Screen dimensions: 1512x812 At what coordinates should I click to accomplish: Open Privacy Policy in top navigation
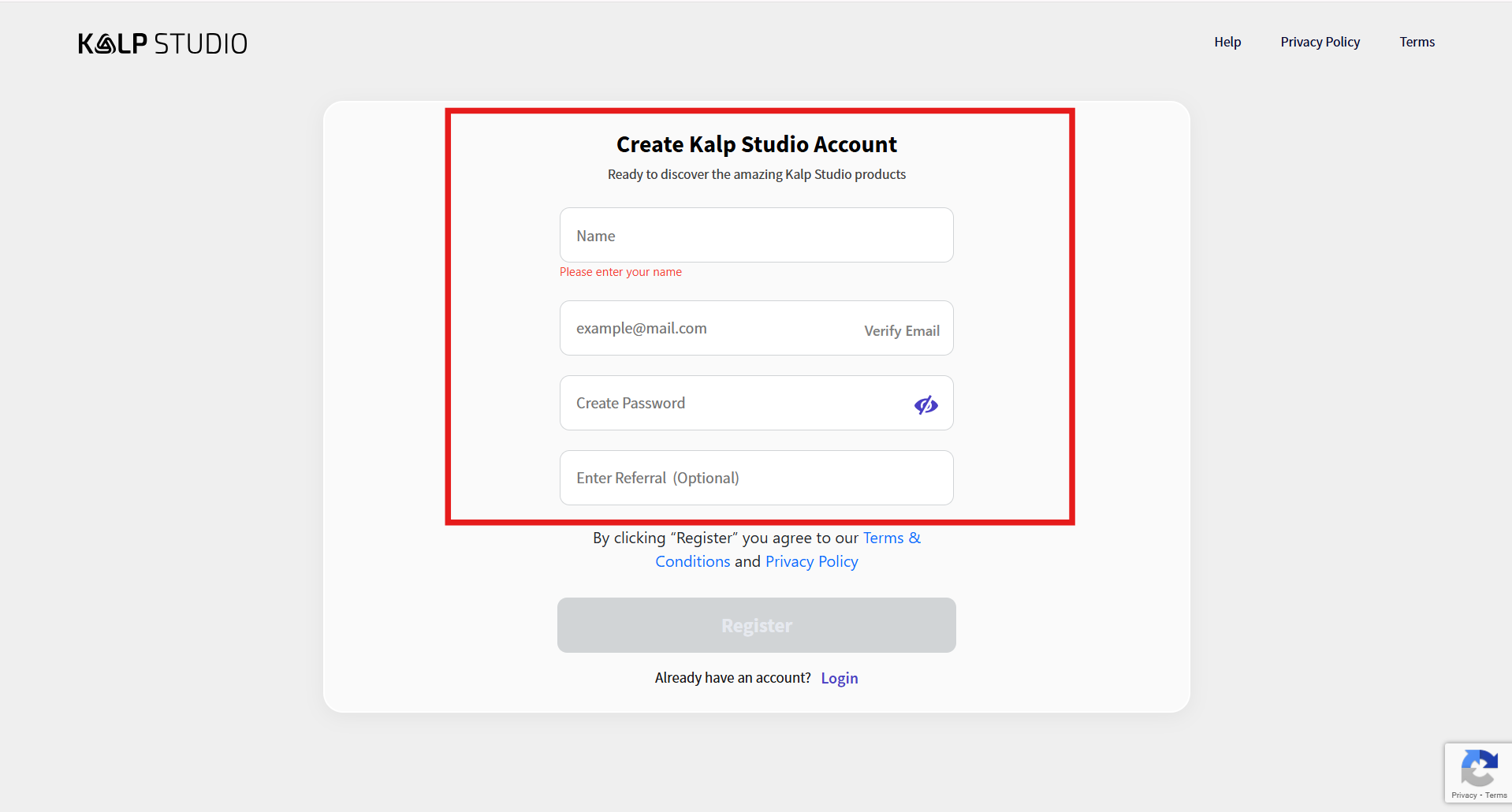tap(1320, 42)
